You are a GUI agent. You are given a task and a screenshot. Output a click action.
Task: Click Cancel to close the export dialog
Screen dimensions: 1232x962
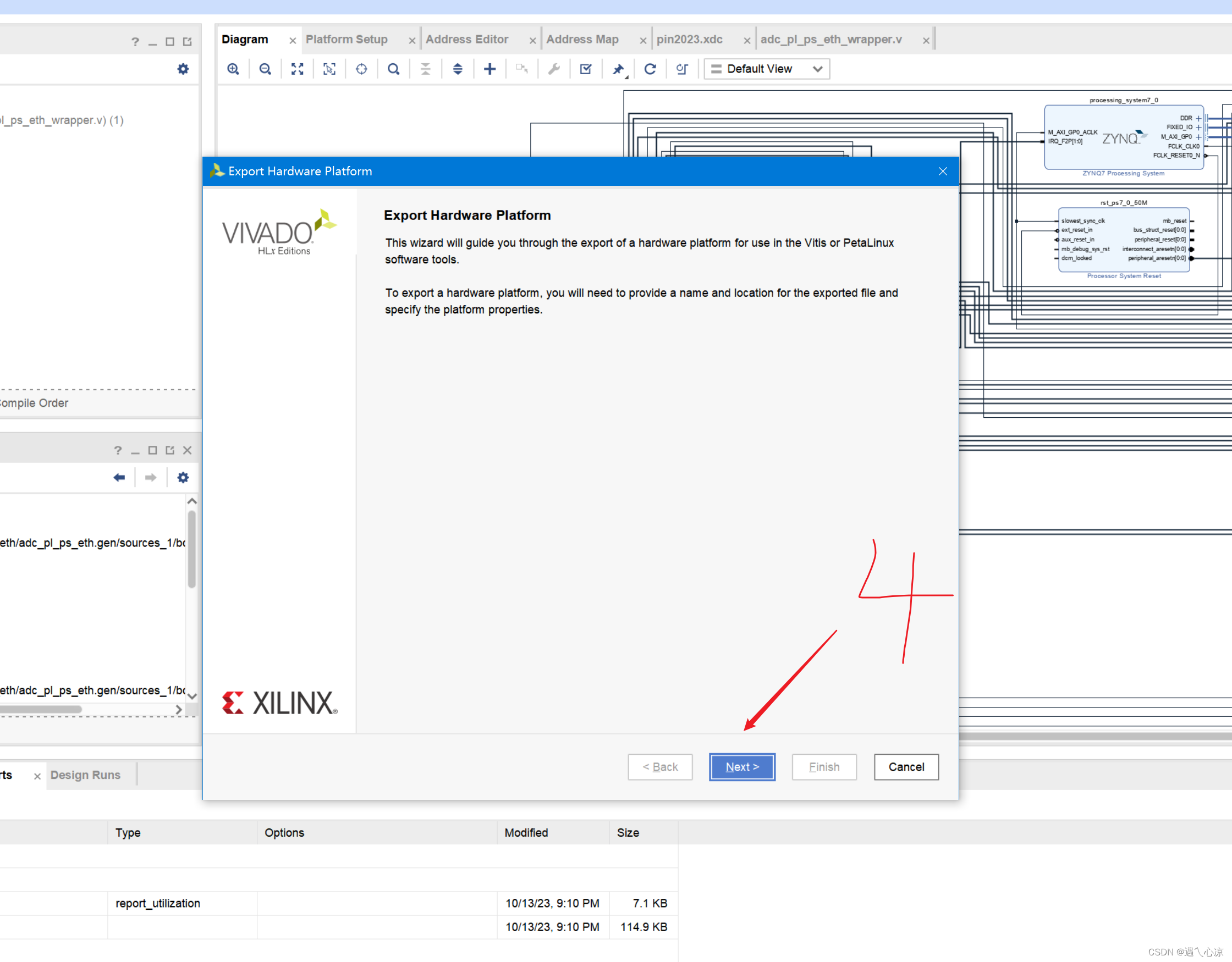[x=905, y=766]
